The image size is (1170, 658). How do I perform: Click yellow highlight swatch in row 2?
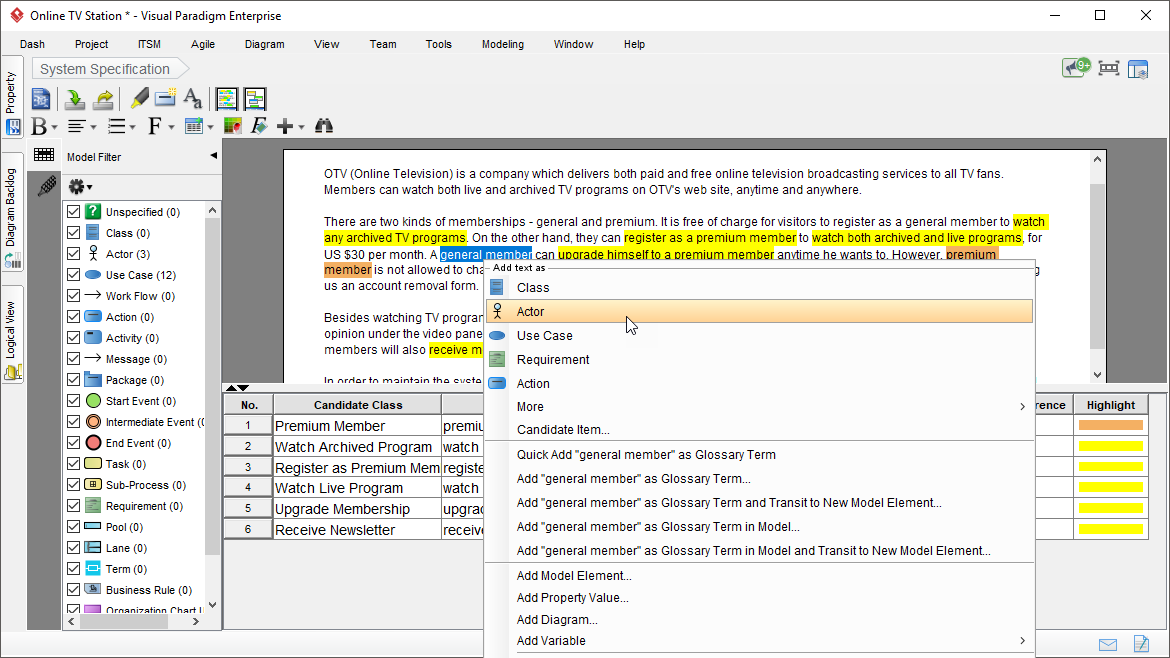point(1110,446)
